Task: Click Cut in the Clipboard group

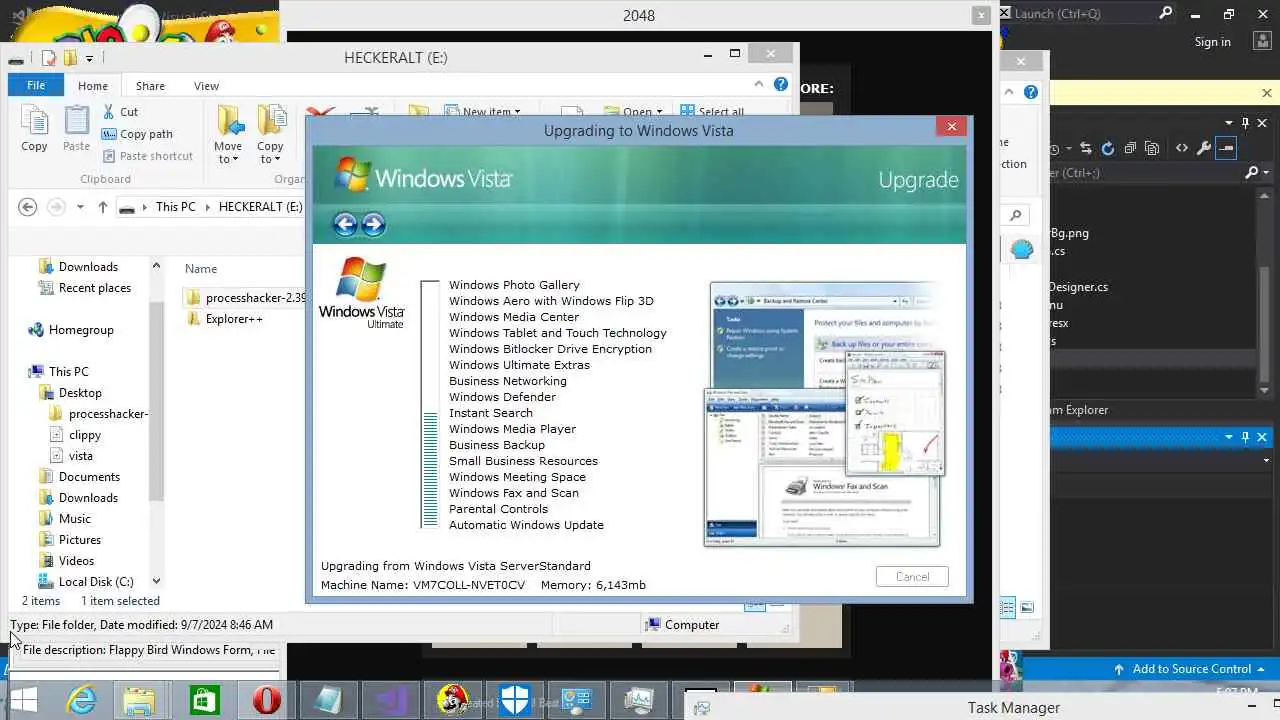Action: tap(120, 112)
